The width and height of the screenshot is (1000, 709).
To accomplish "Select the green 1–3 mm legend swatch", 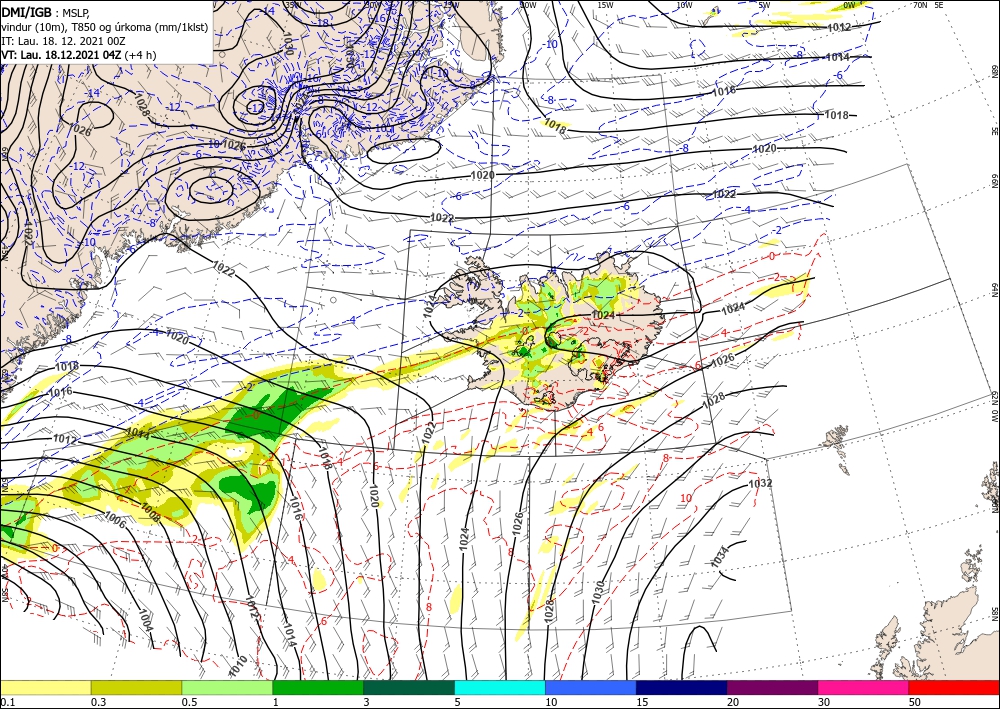I will (x=318, y=687).
